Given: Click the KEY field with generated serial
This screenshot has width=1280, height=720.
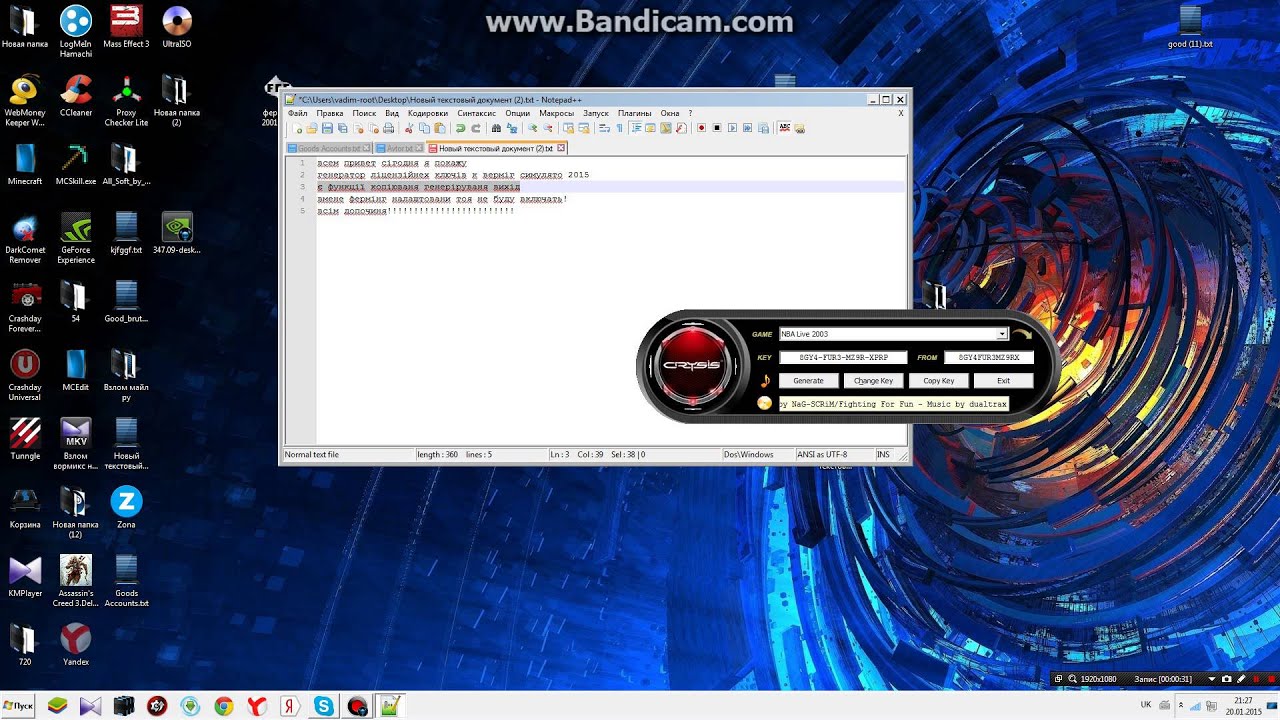Looking at the screenshot, I should [843, 357].
